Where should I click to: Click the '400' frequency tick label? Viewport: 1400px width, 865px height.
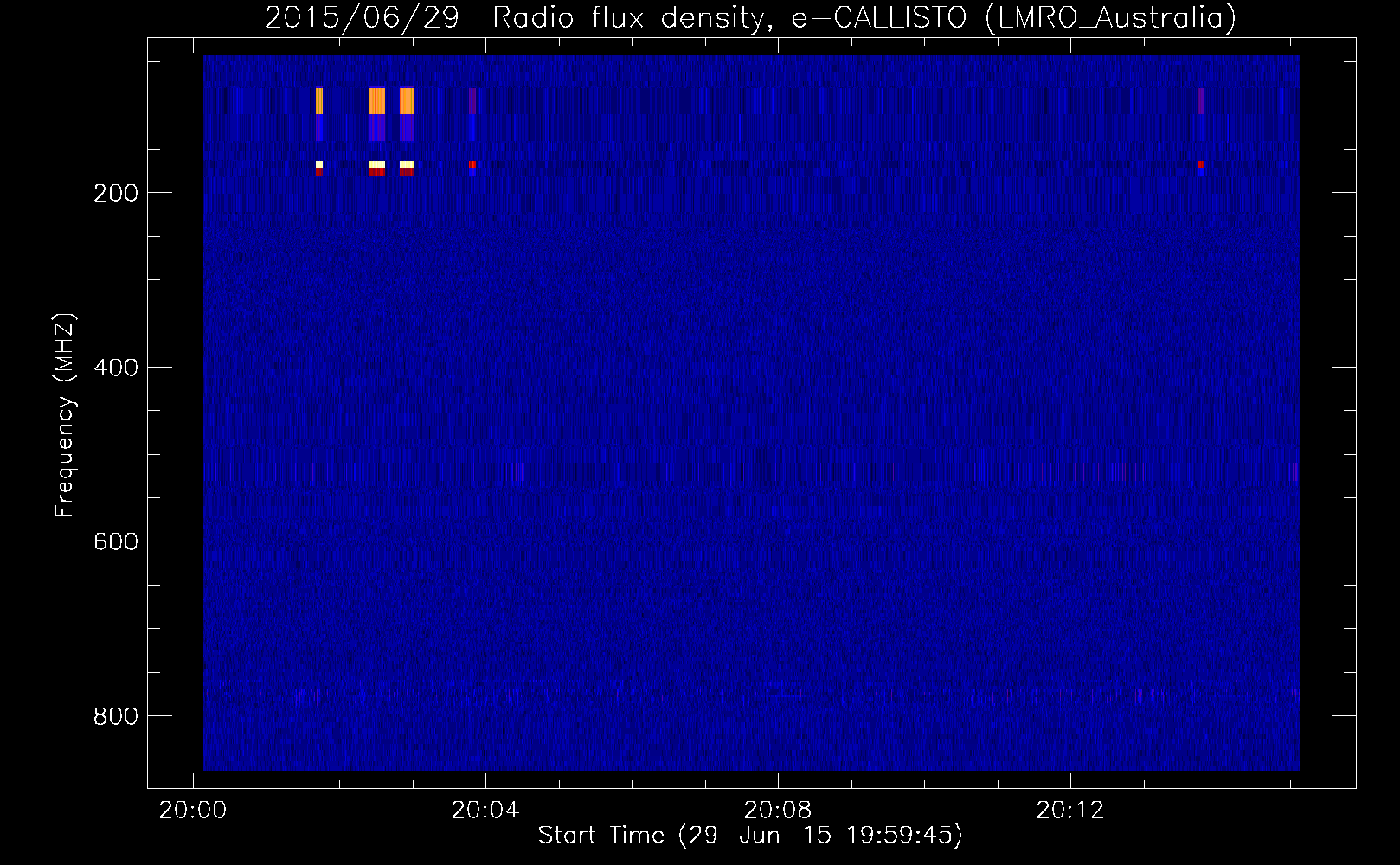[x=116, y=368]
